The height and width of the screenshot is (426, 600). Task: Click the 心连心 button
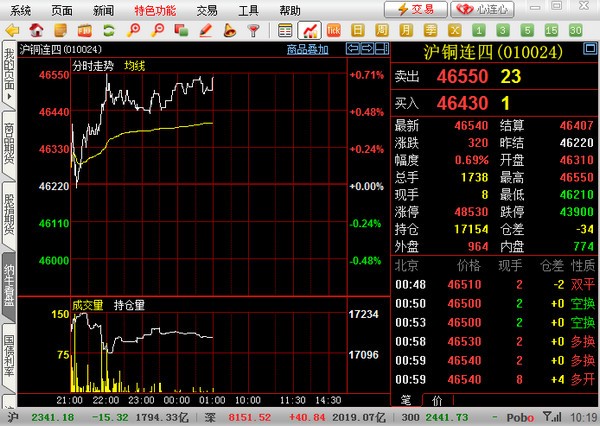[482, 10]
